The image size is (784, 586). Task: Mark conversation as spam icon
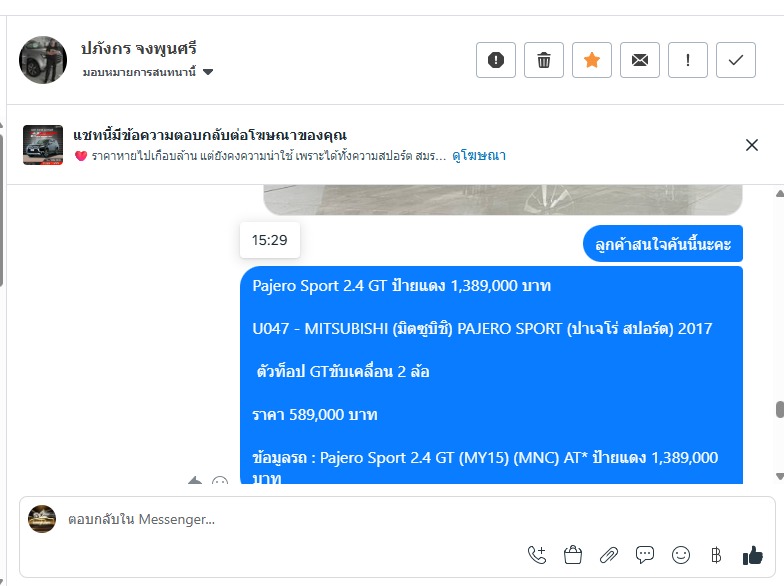pos(496,60)
